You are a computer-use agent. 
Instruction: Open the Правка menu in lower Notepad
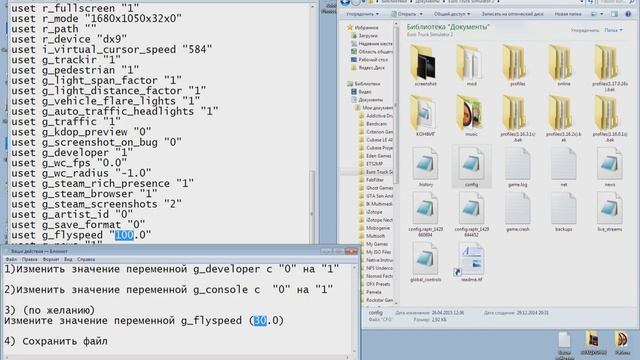pyautogui.click(x=29, y=259)
